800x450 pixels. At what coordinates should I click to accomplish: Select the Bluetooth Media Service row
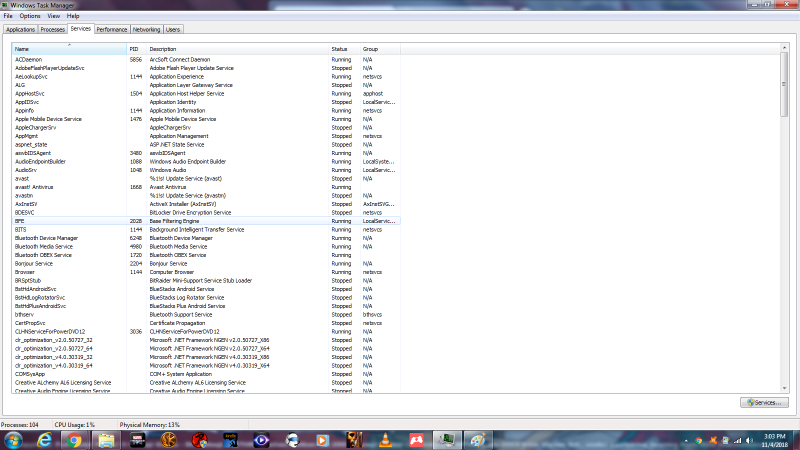point(206,246)
